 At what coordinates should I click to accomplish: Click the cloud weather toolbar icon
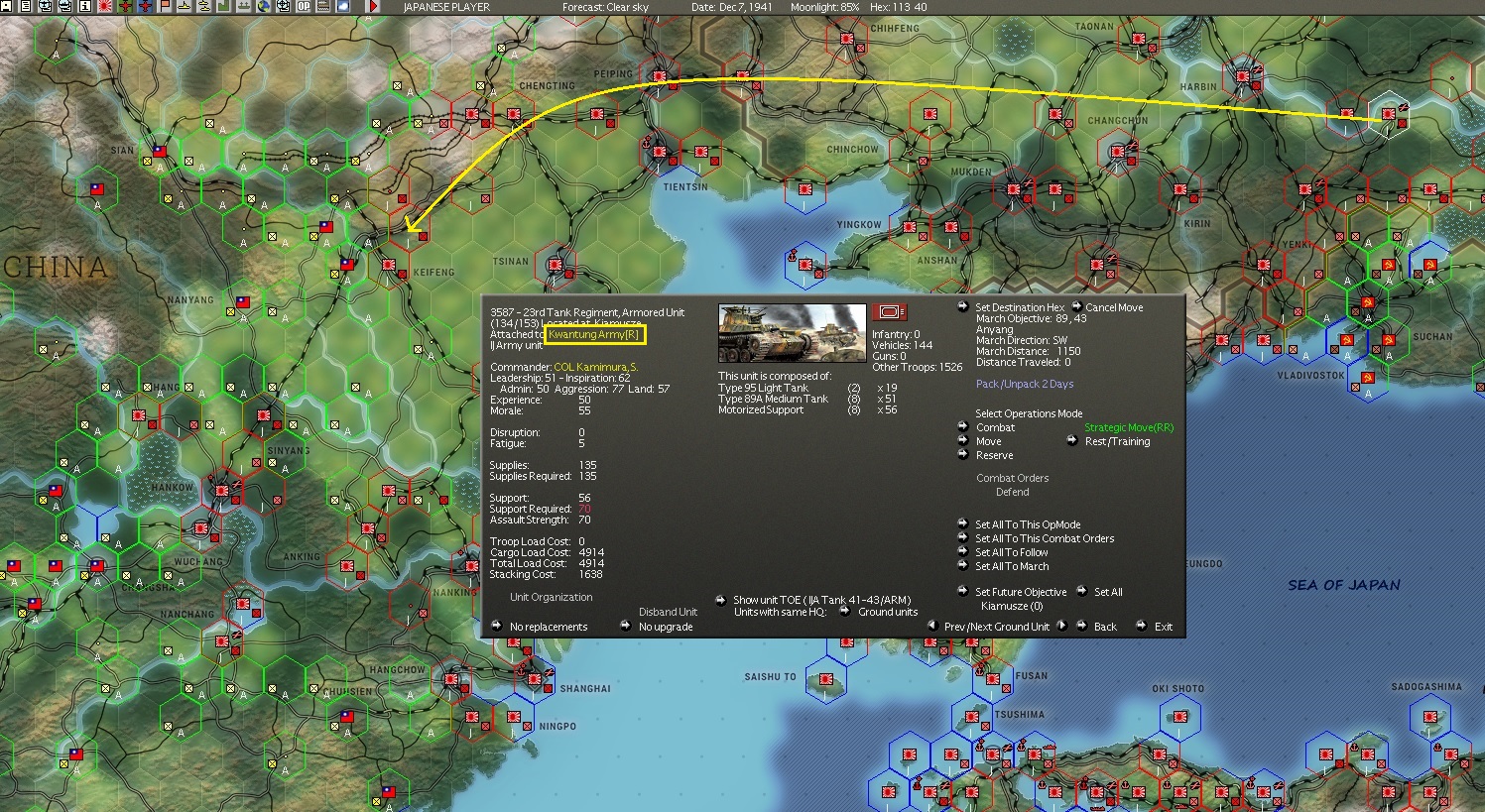coord(343,6)
